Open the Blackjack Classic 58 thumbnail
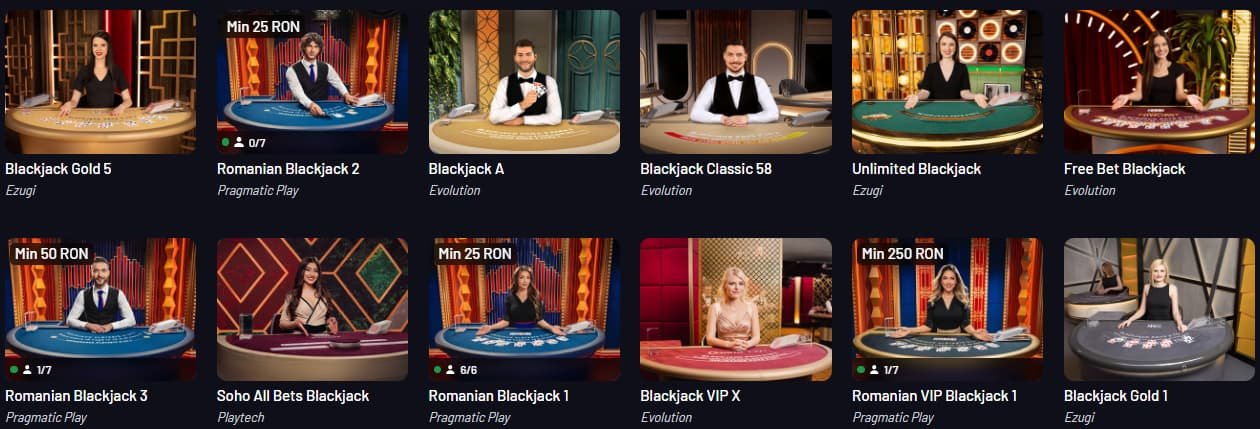 [x=736, y=82]
